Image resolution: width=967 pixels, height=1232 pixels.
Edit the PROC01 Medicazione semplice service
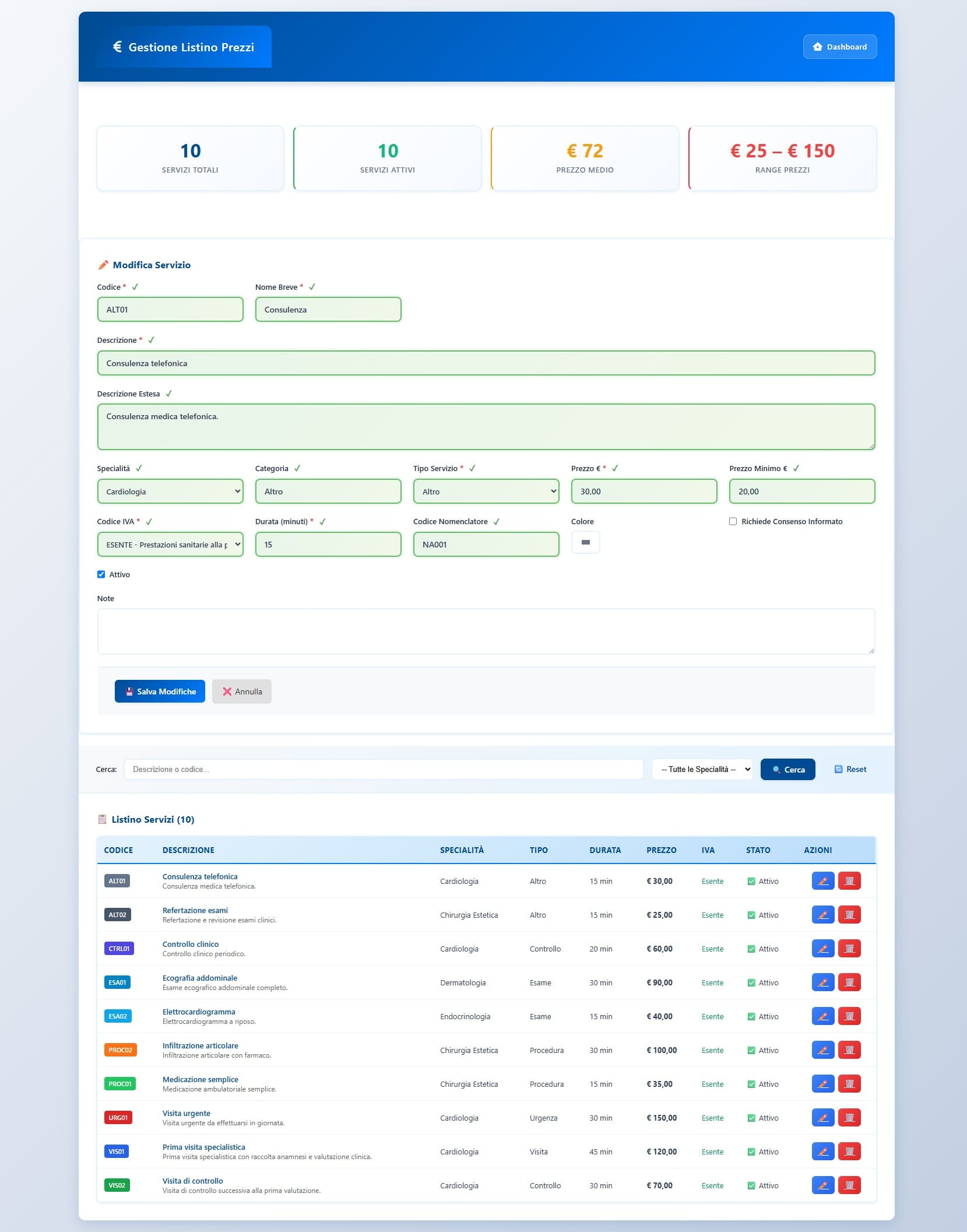tap(822, 1084)
